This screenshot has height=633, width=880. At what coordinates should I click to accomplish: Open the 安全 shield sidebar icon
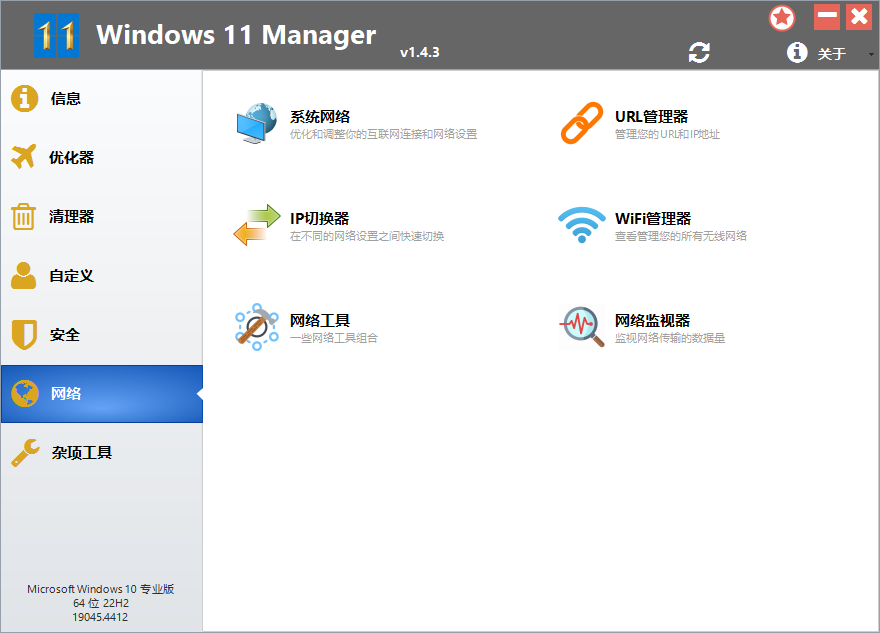pos(22,334)
